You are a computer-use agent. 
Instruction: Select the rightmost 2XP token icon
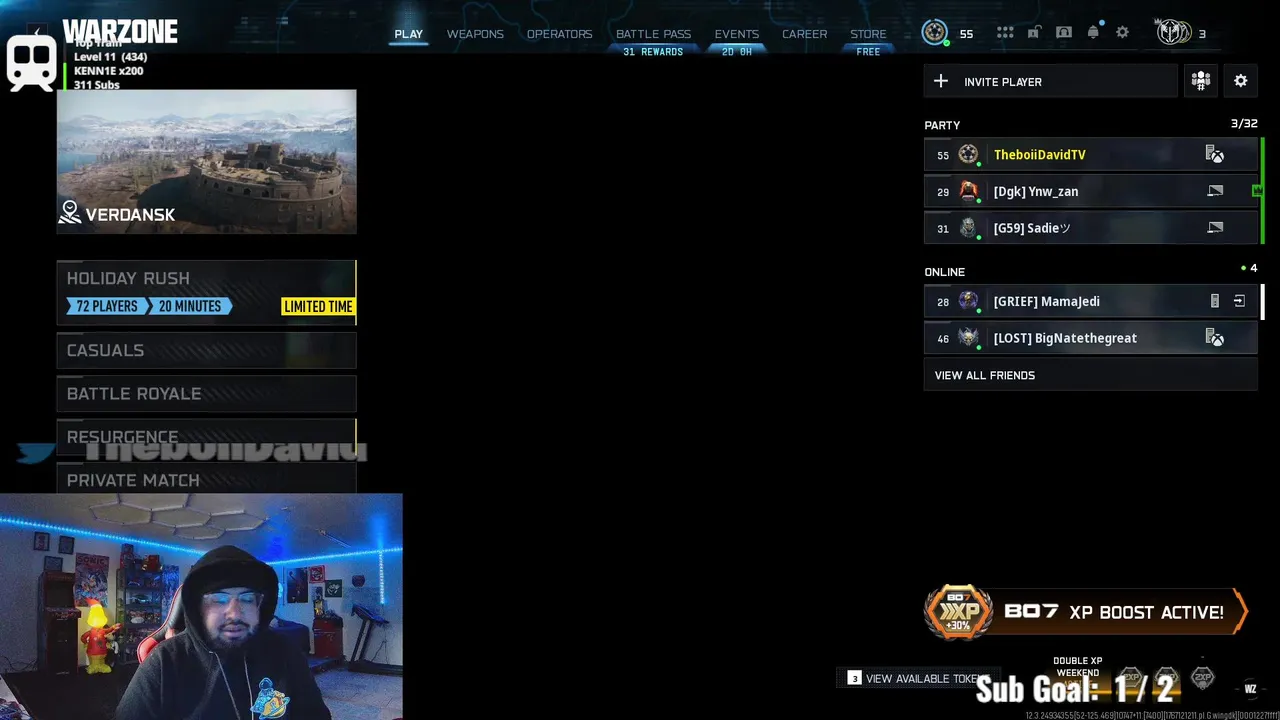click(1203, 678)
